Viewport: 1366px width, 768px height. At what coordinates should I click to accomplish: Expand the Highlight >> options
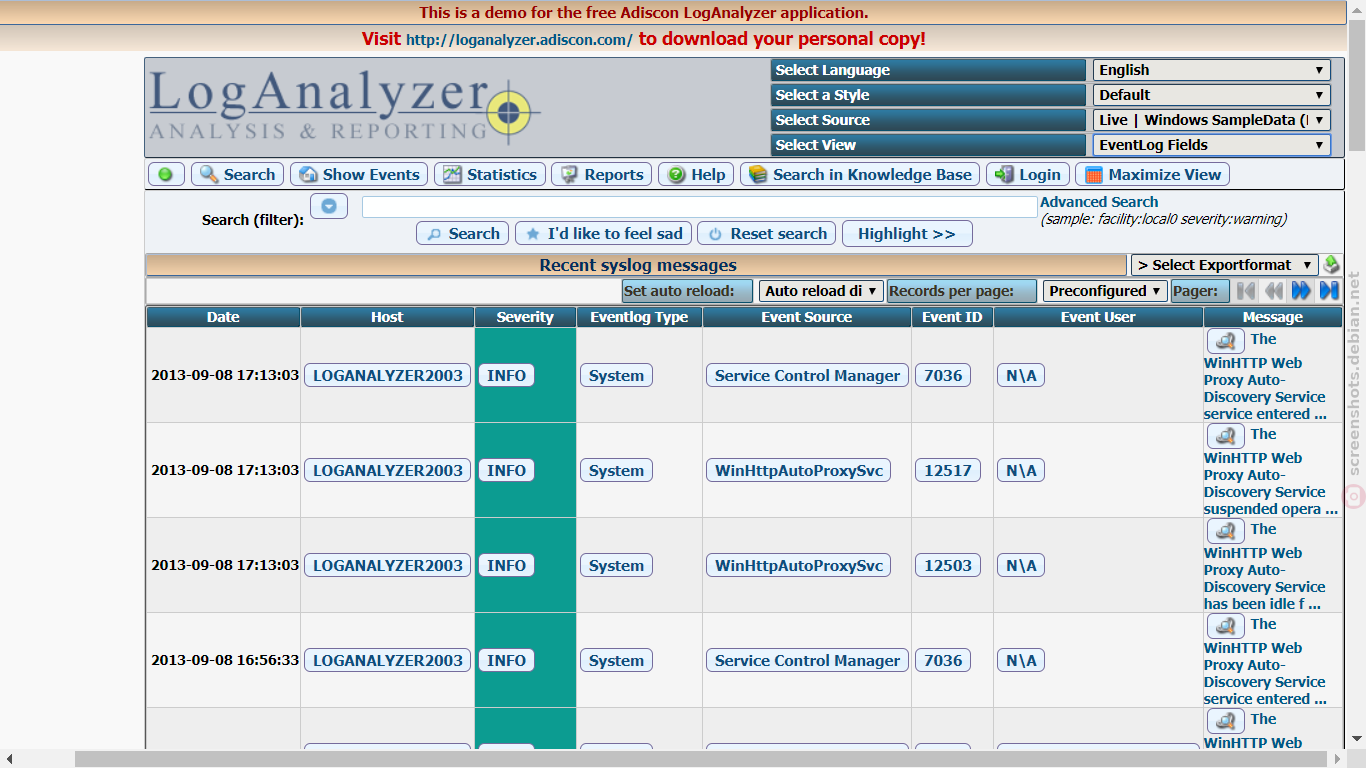[x=907, y=233]
